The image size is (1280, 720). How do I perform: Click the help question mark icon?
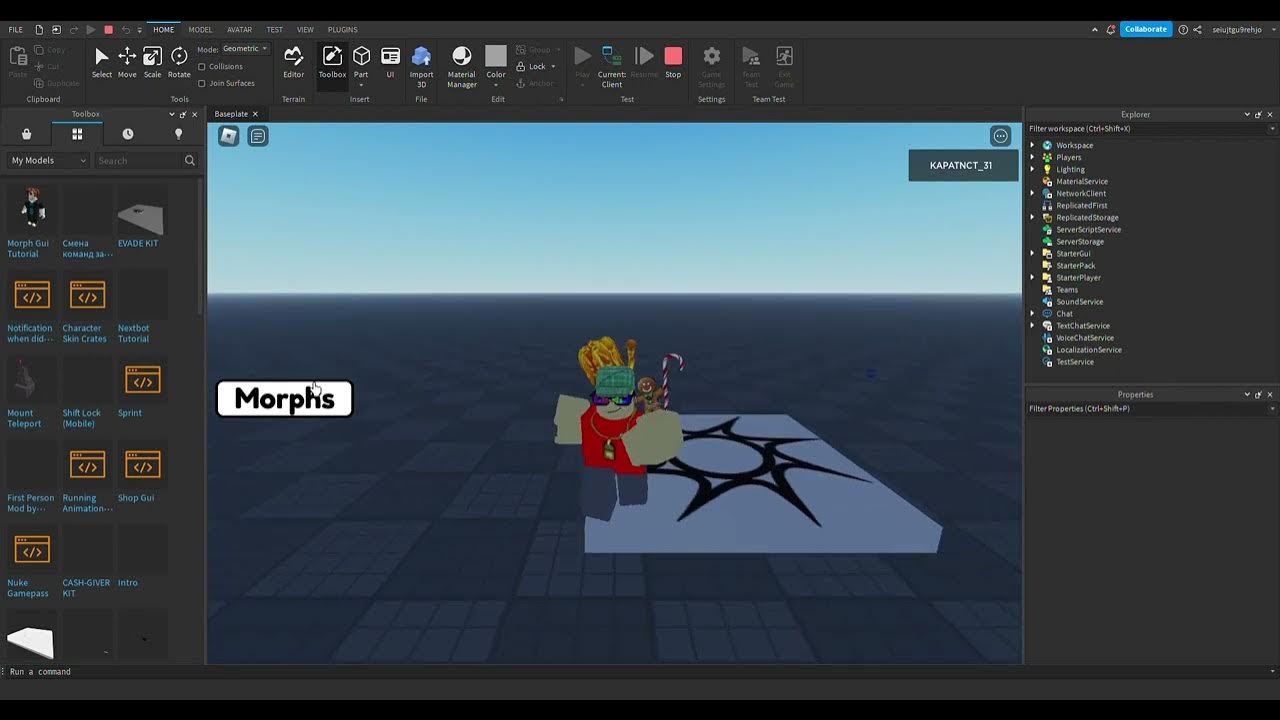click(1183, 30)
